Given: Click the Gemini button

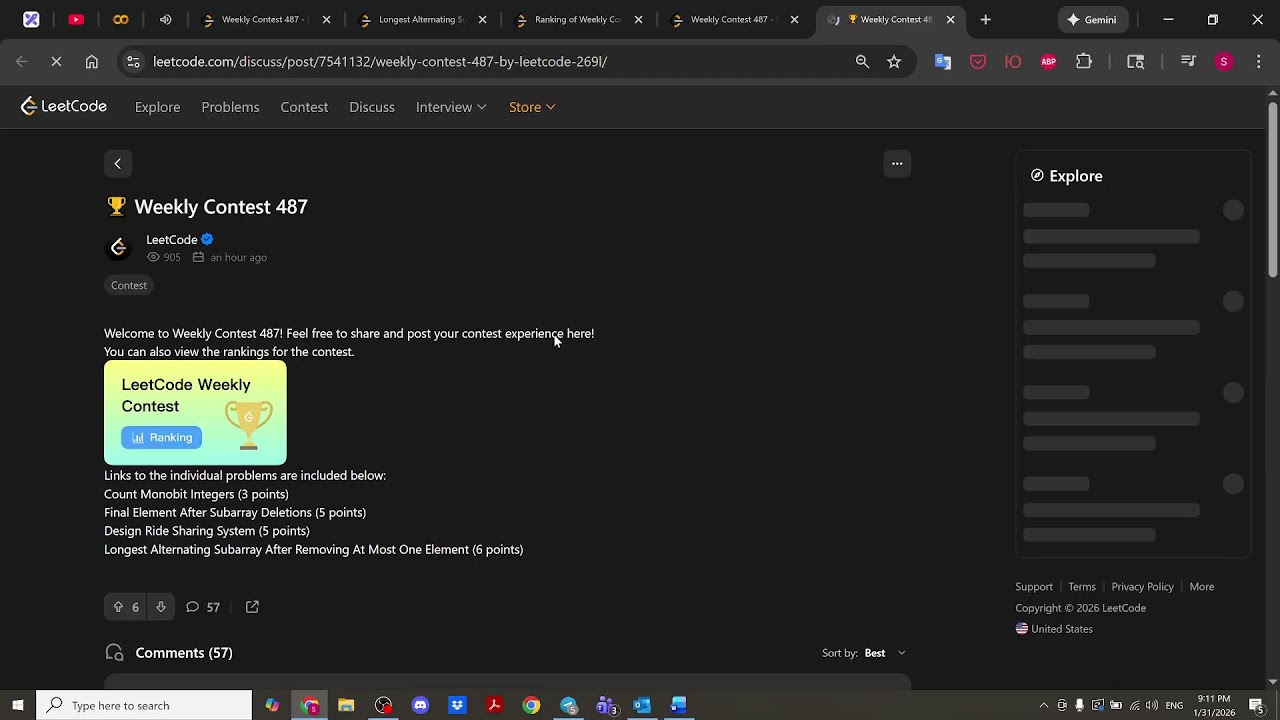Looking at the screenshot, I should click(x=1092, y=19).
